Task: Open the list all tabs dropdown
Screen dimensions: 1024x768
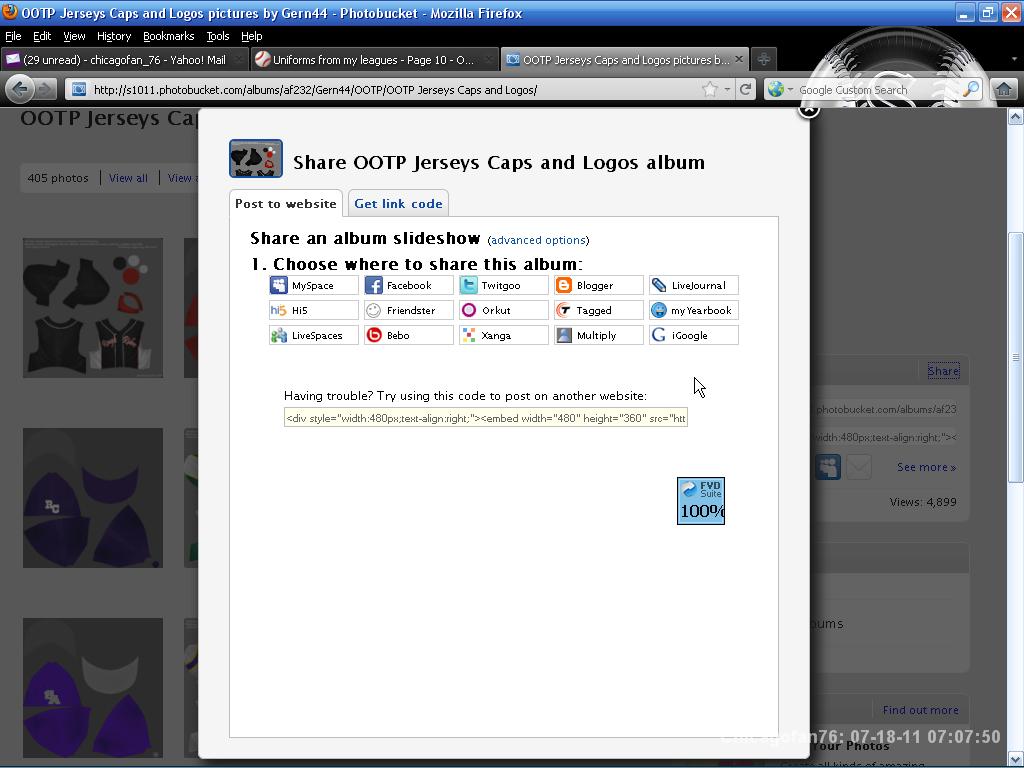Action: (1014, 59)
